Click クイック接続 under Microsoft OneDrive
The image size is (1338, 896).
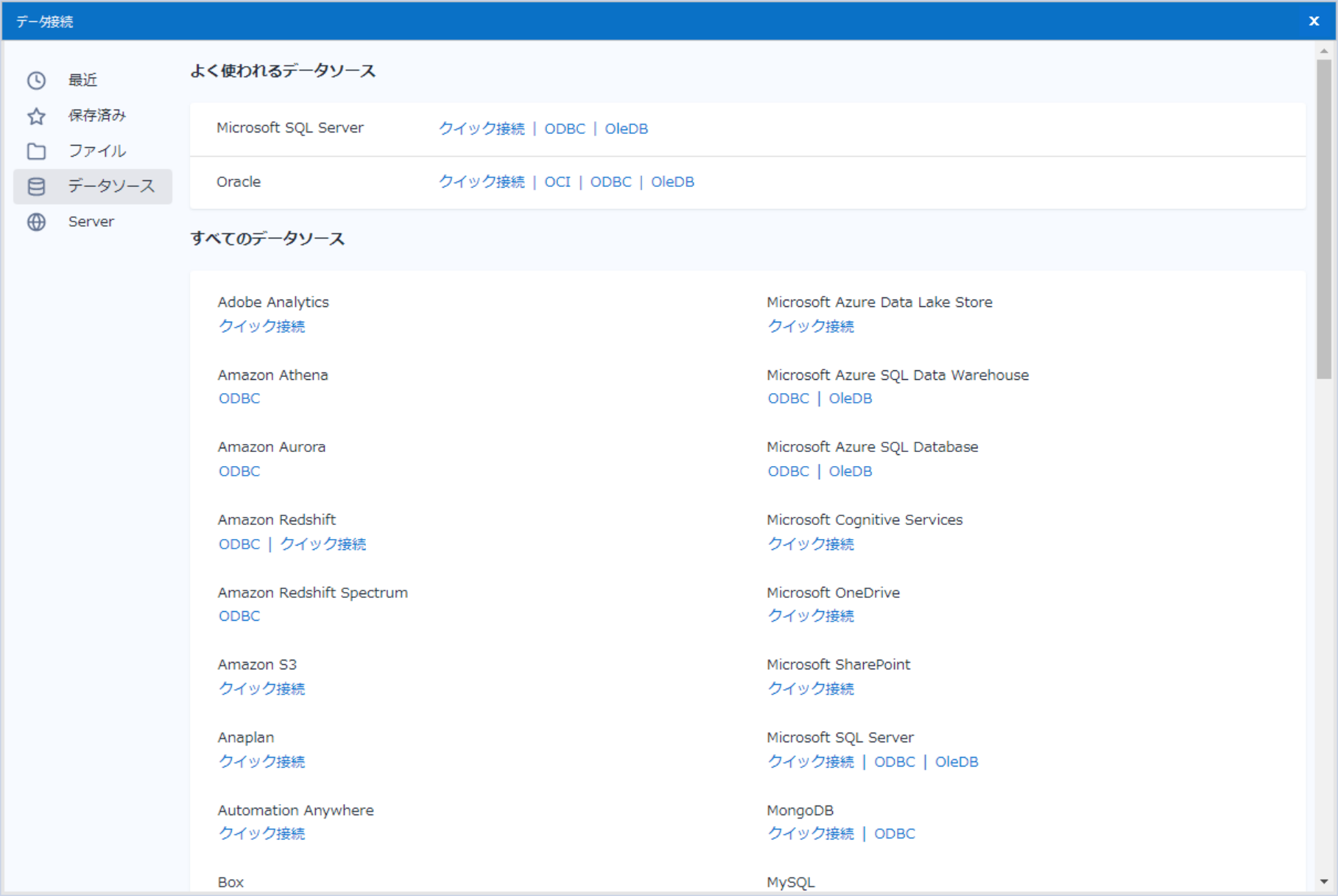[811, 616]
